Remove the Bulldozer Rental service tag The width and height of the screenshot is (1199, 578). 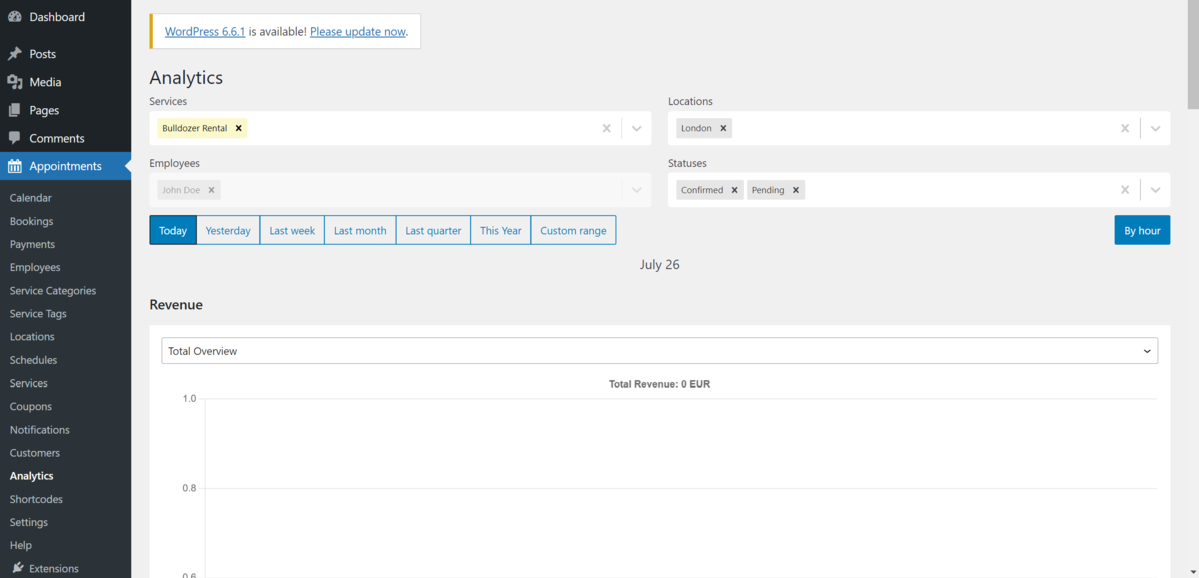coord(239,128)
